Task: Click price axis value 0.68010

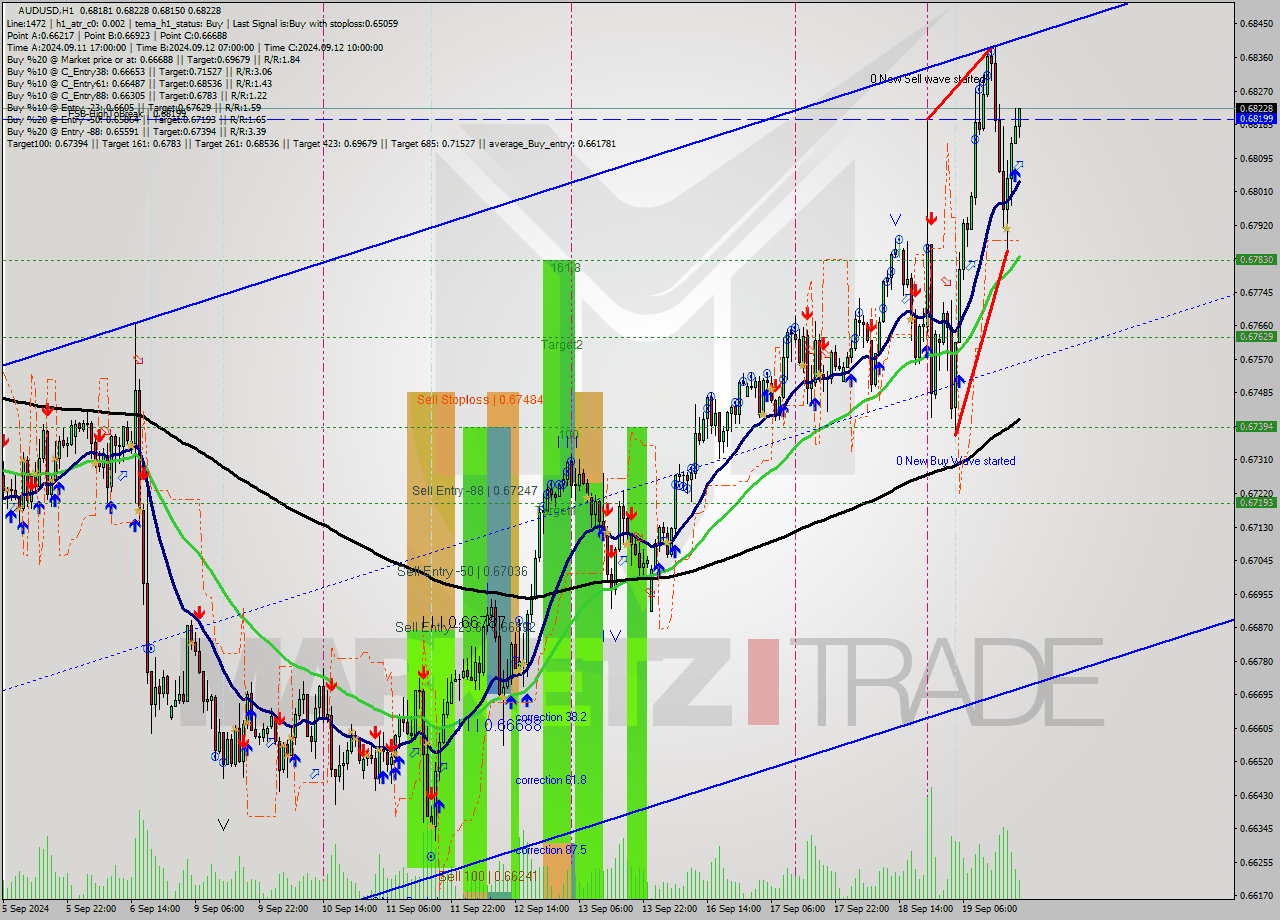Action: pyautogui.click(x=1255, y=191)
